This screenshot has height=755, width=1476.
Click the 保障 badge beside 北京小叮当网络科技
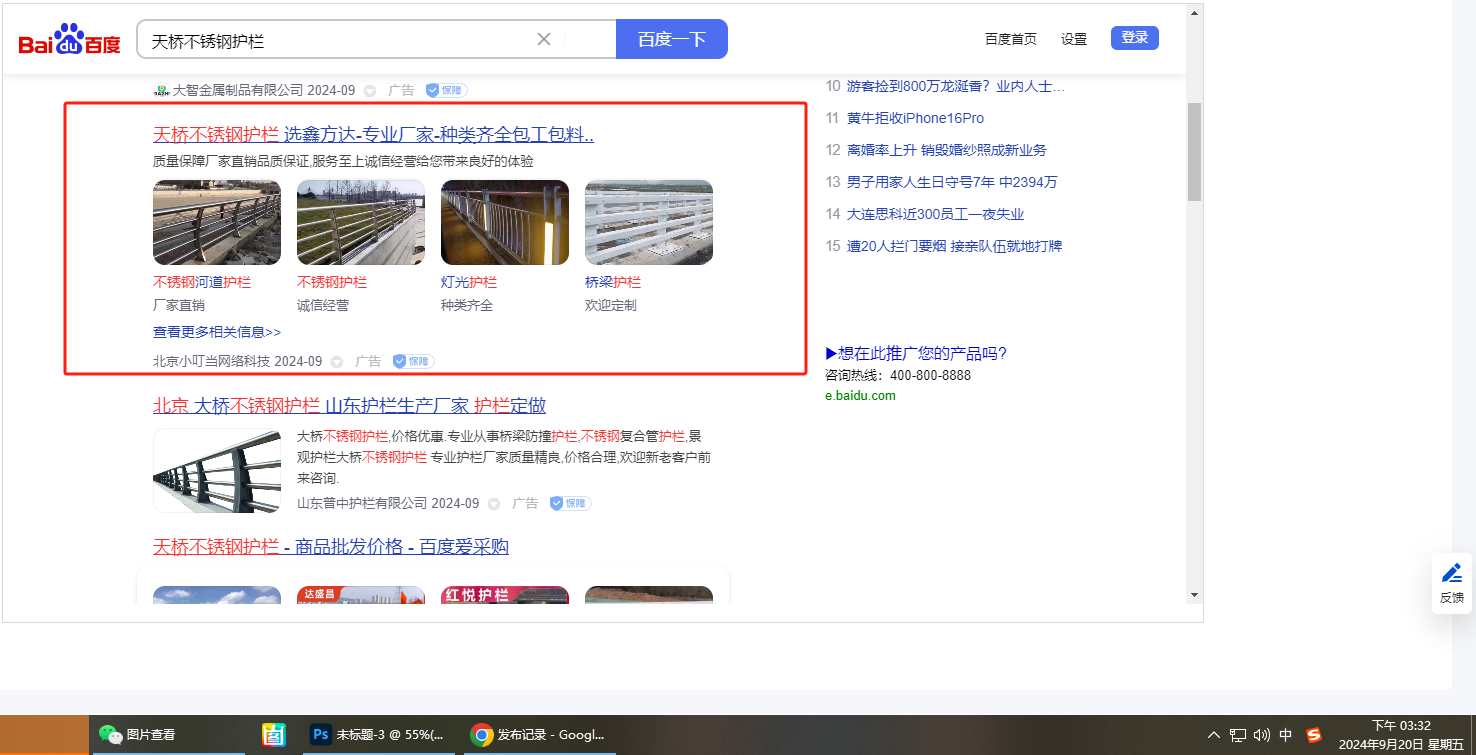[x=413, y=361]
